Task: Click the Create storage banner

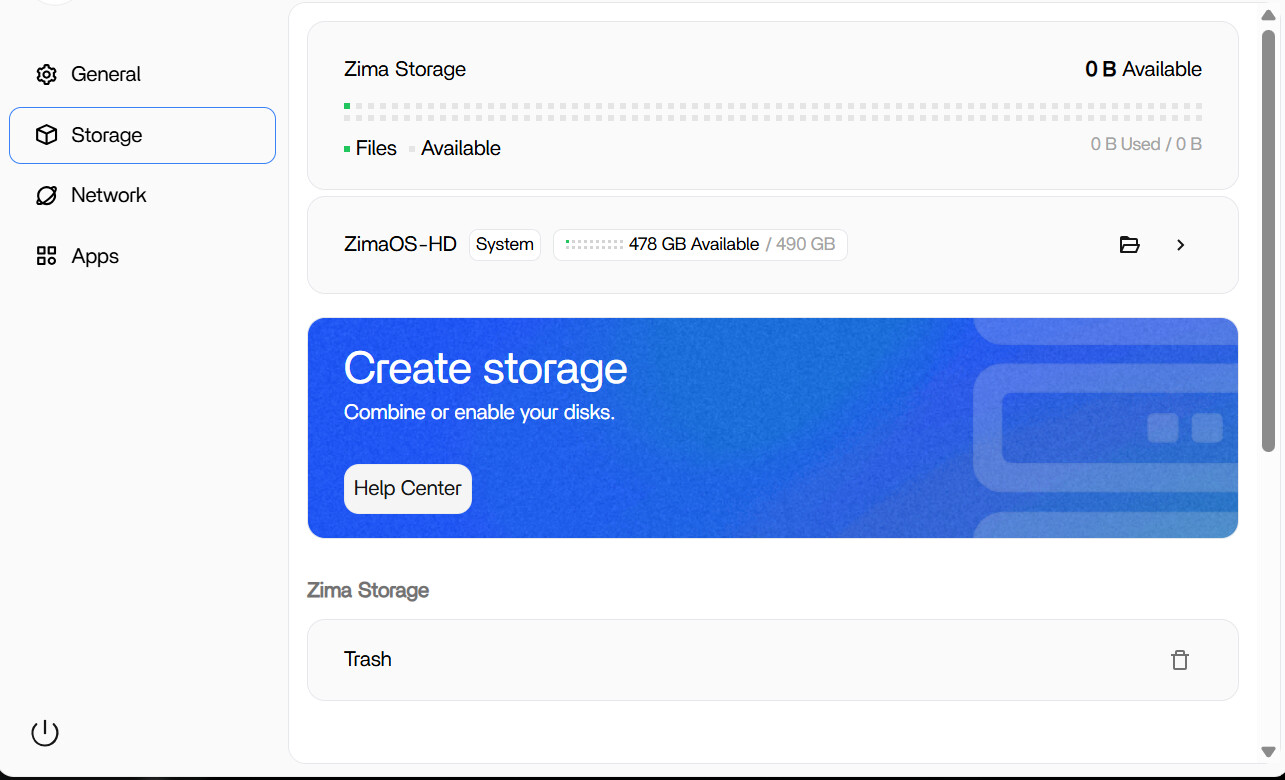Action: click(773, 428)
